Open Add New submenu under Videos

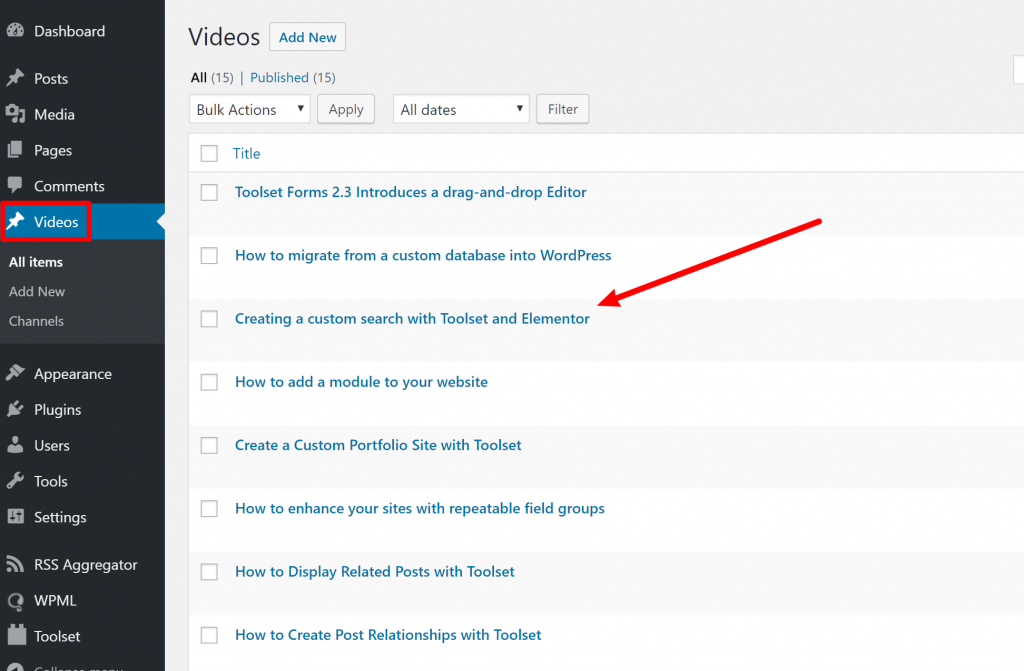click(37, 291)
